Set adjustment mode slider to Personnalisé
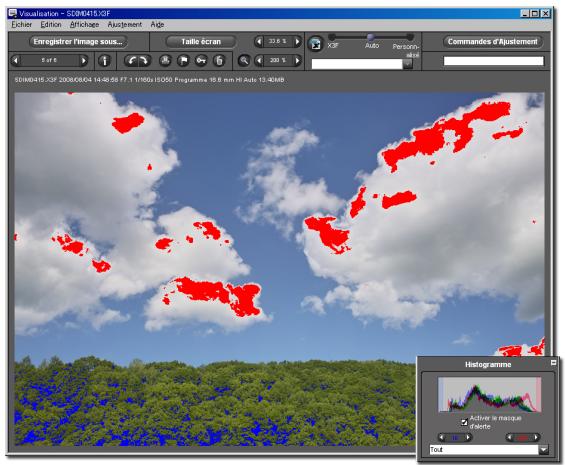This screenshot has width=565, height=465. [410, 37]
